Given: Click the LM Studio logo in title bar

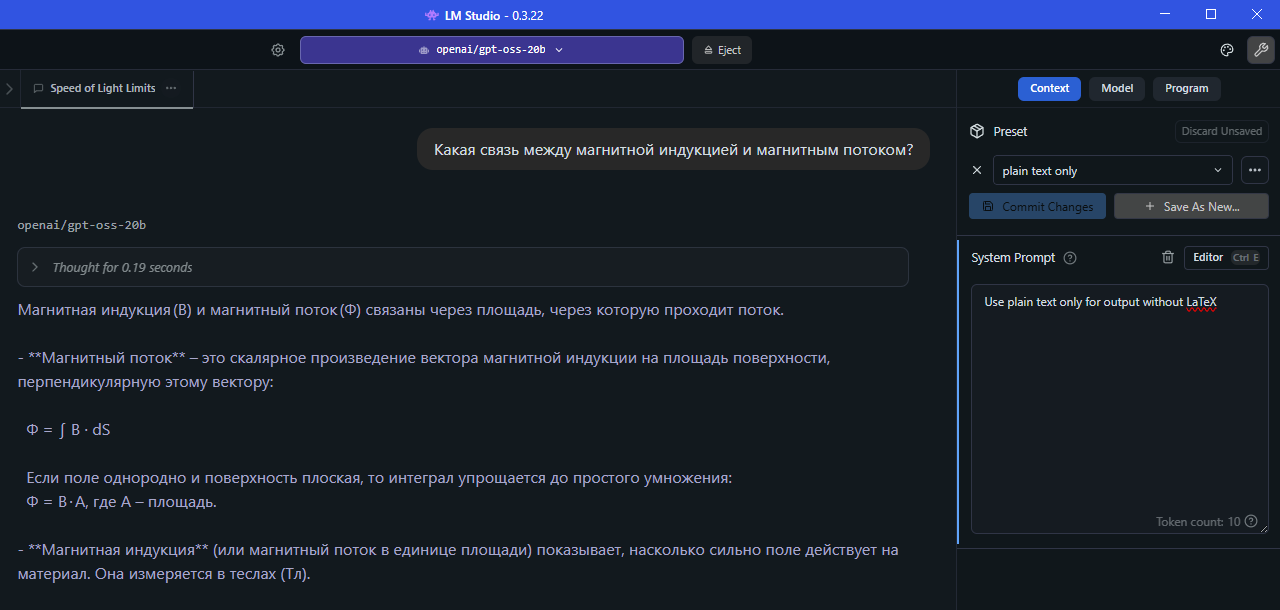Looking at the screenshot, I should (x=431, y=15).
